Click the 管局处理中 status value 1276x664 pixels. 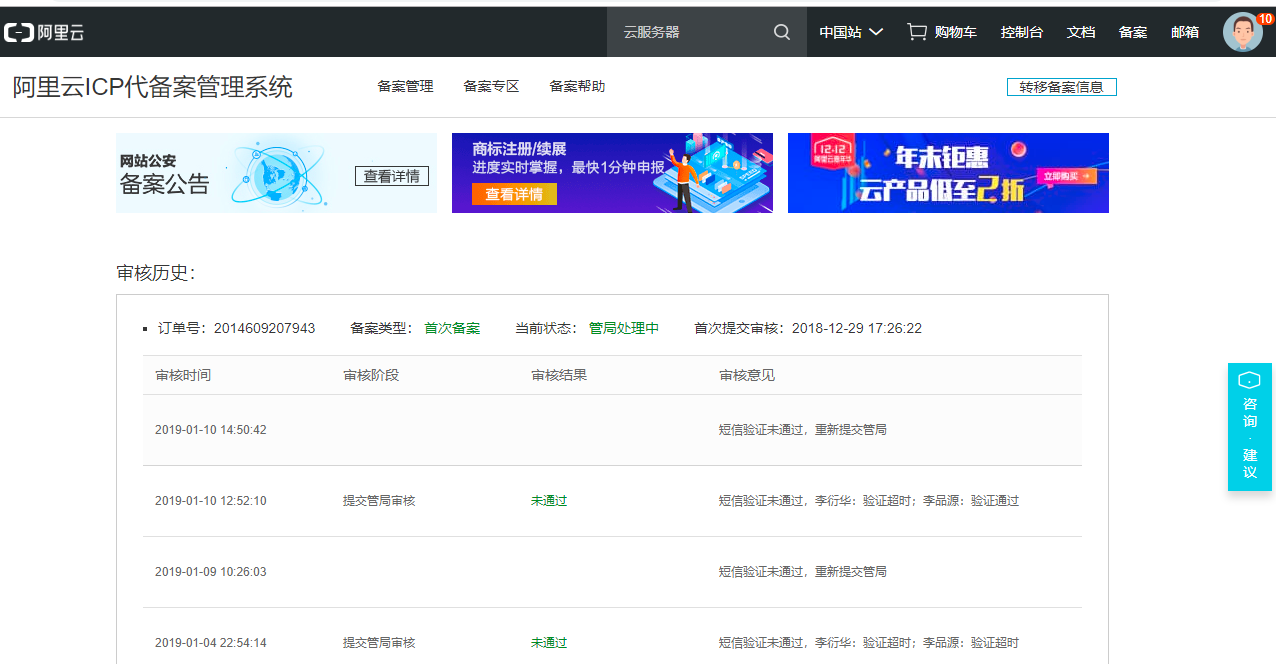pos(624,328)
